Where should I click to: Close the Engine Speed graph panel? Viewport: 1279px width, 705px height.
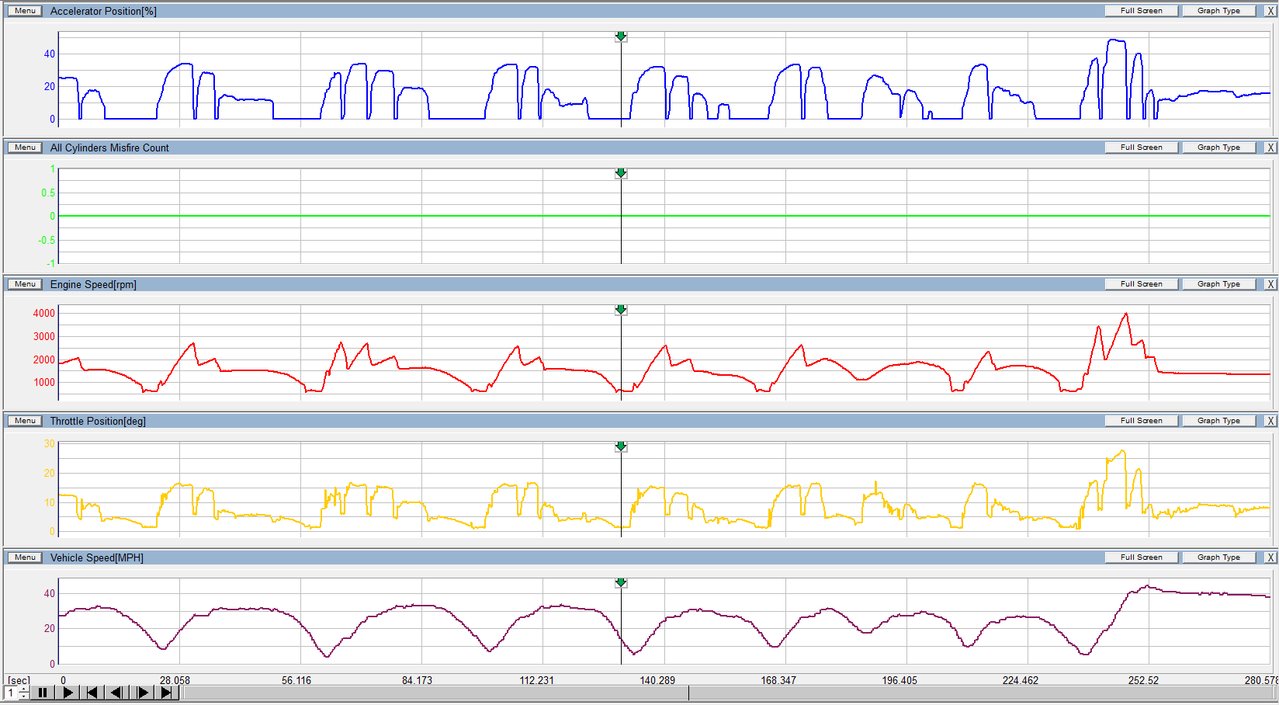point(1270,284)
